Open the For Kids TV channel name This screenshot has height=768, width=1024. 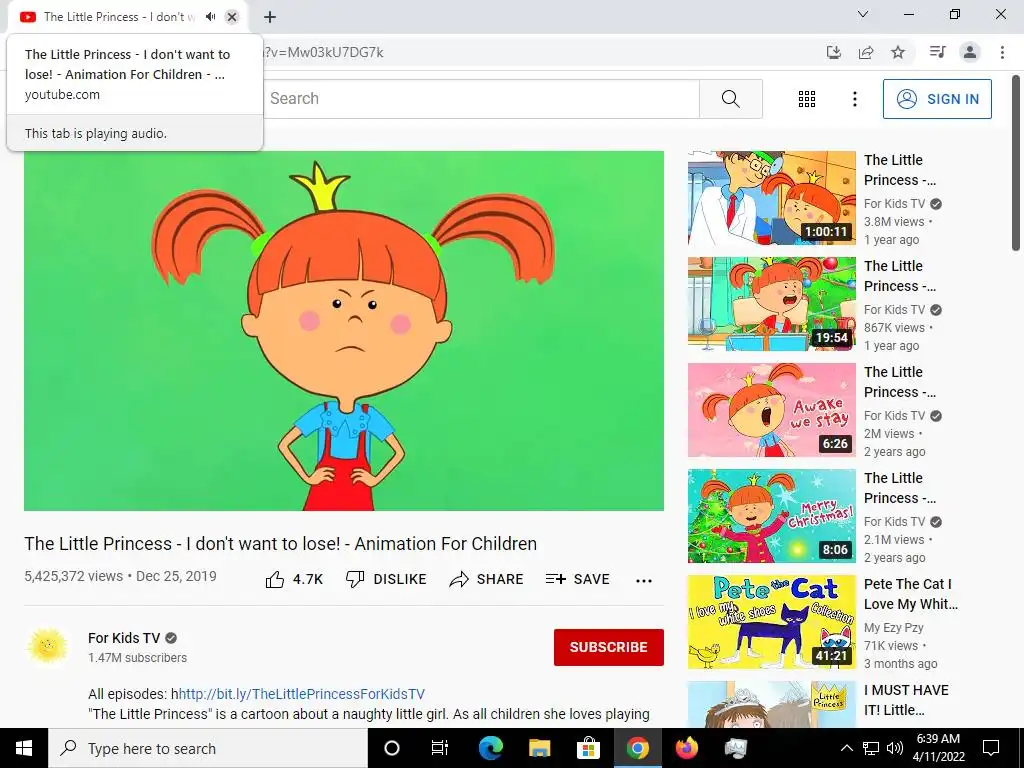click(124, 638)
